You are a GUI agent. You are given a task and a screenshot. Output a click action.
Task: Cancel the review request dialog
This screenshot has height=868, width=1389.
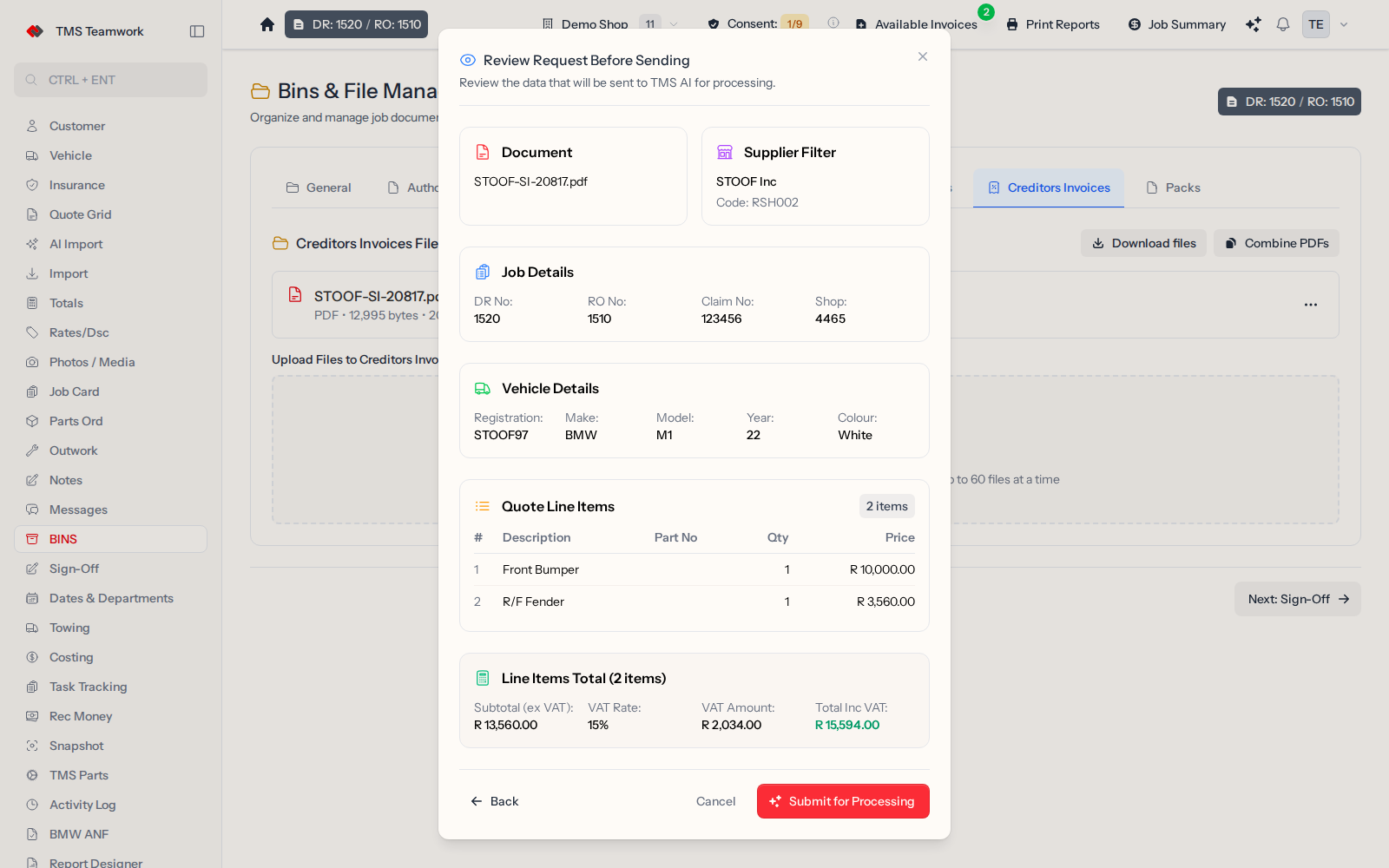coord(715,801)
